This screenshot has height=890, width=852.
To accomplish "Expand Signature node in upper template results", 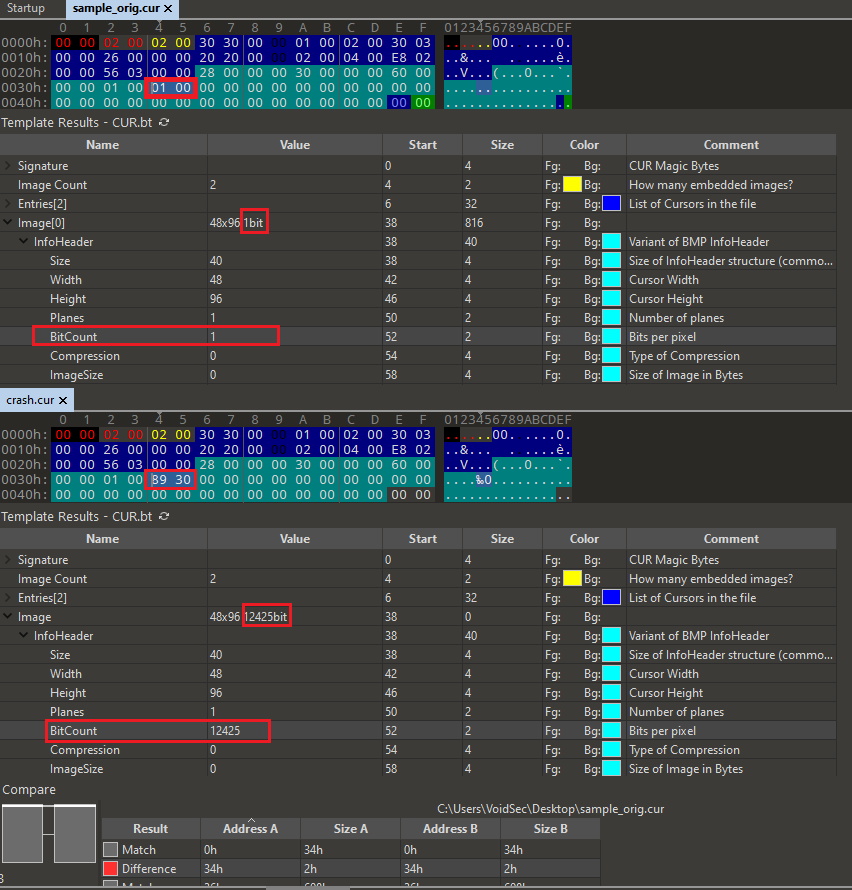I will [9, 166].
